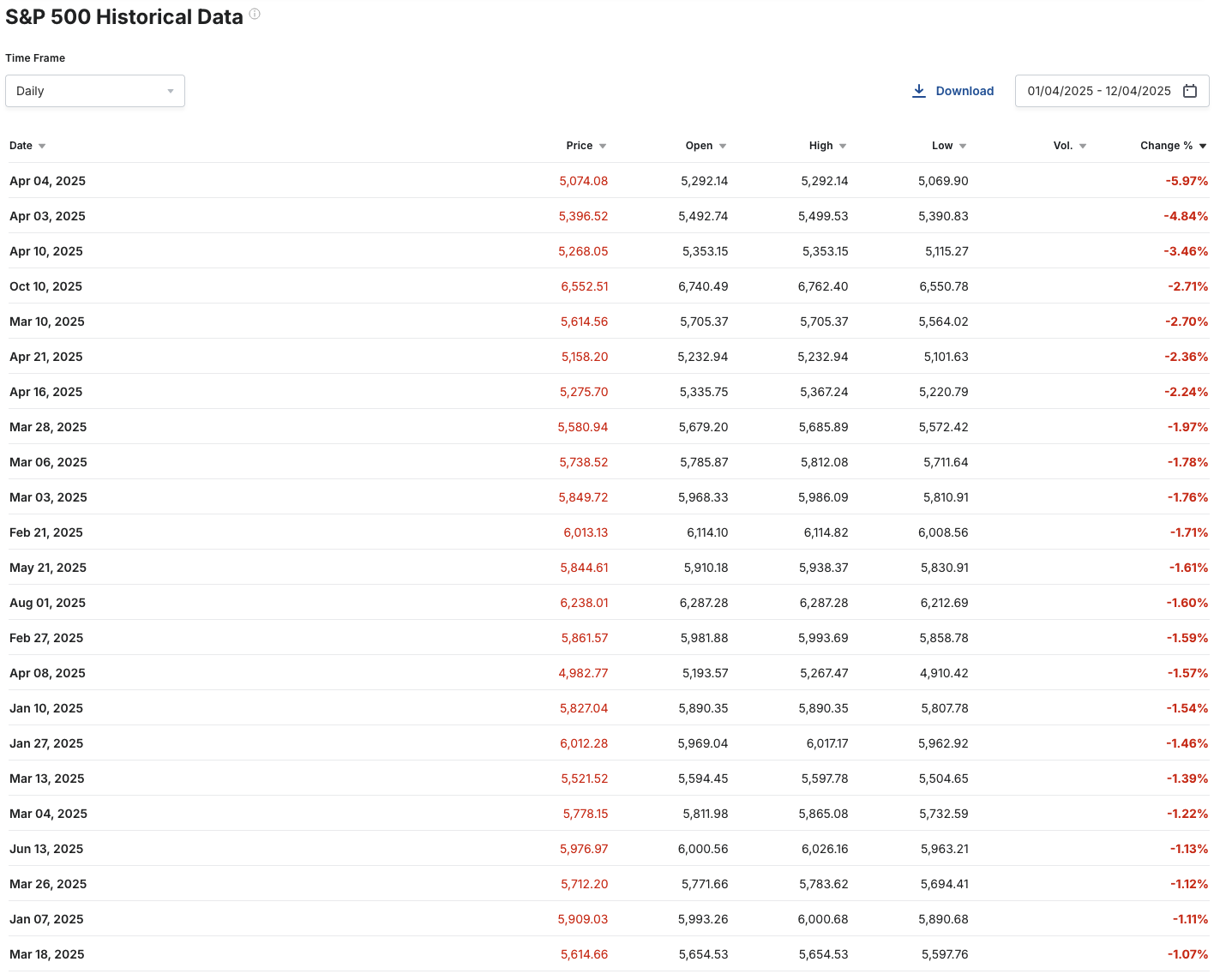The height and width of the screenshot is (980, 1226).
Task: Click low value 5,220.79
Action: pos(943,392)
